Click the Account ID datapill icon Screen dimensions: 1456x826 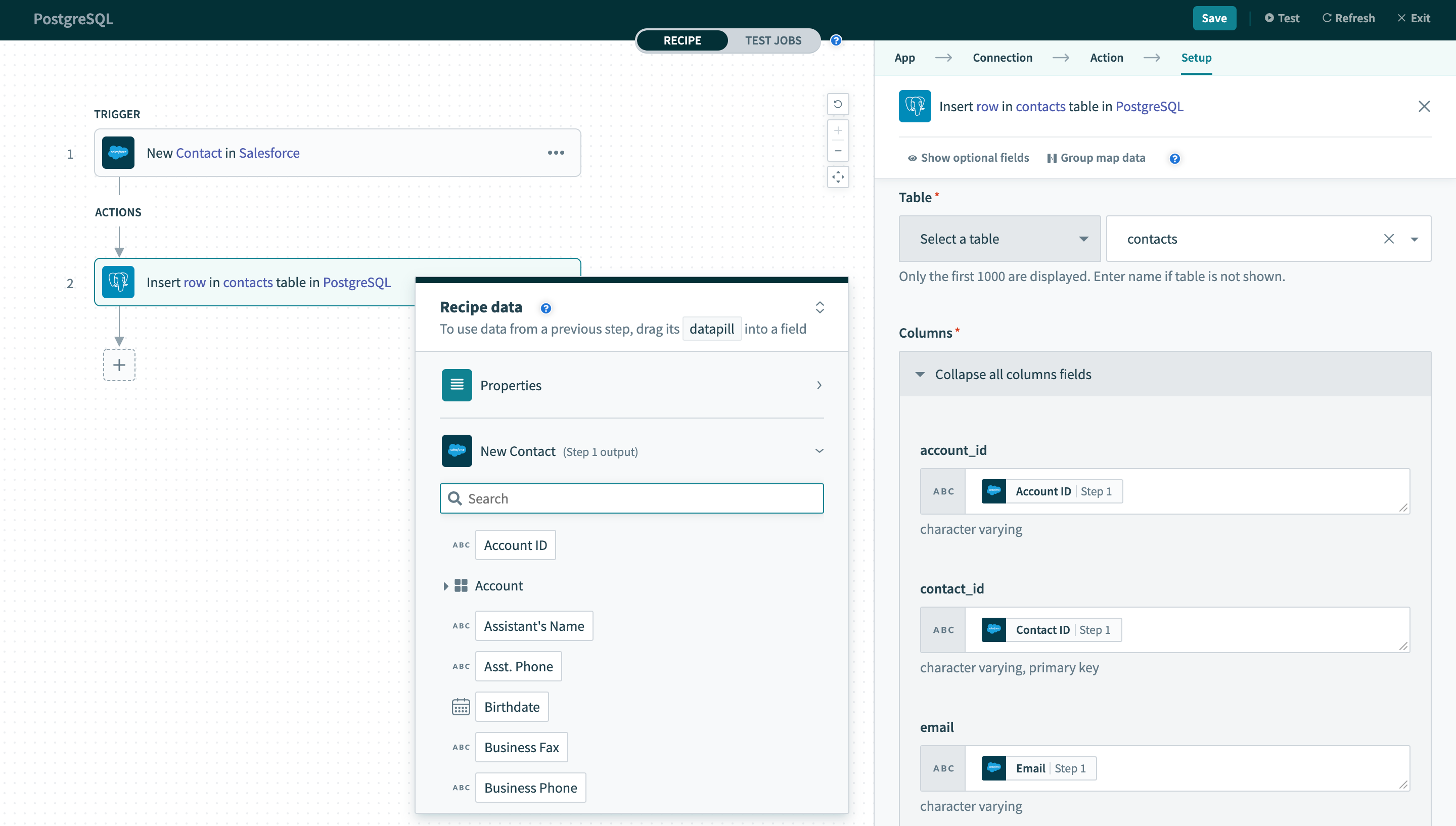(x=461, y=545)
